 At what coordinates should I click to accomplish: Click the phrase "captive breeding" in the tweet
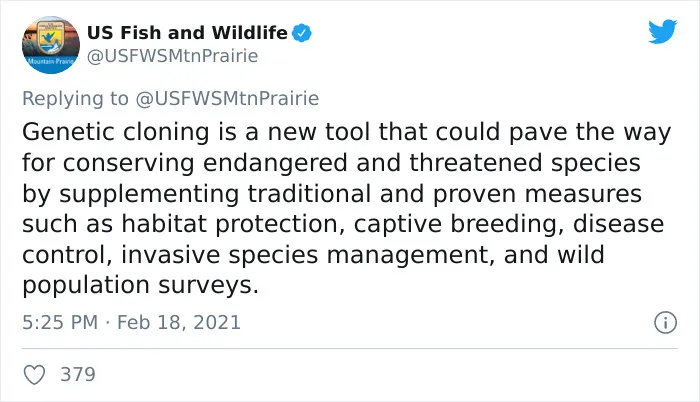455,224
